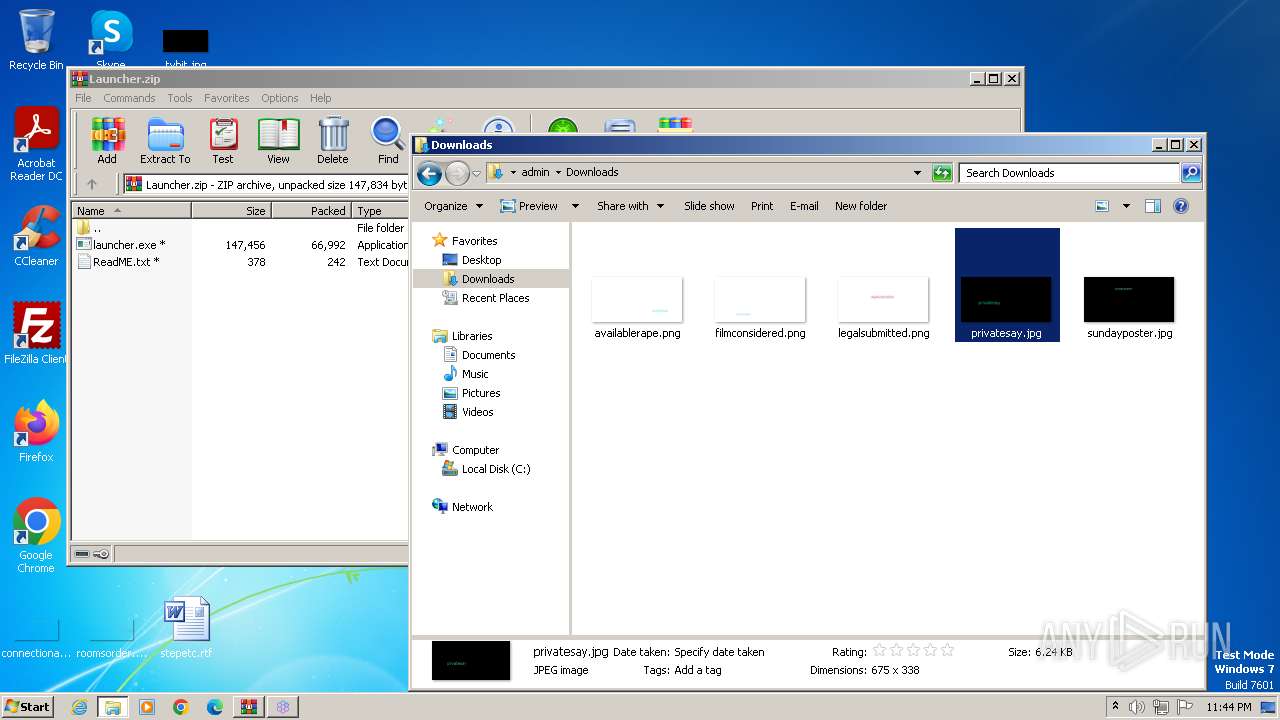Click Add a tag link
1280x720 pixels.
(698, 670)
